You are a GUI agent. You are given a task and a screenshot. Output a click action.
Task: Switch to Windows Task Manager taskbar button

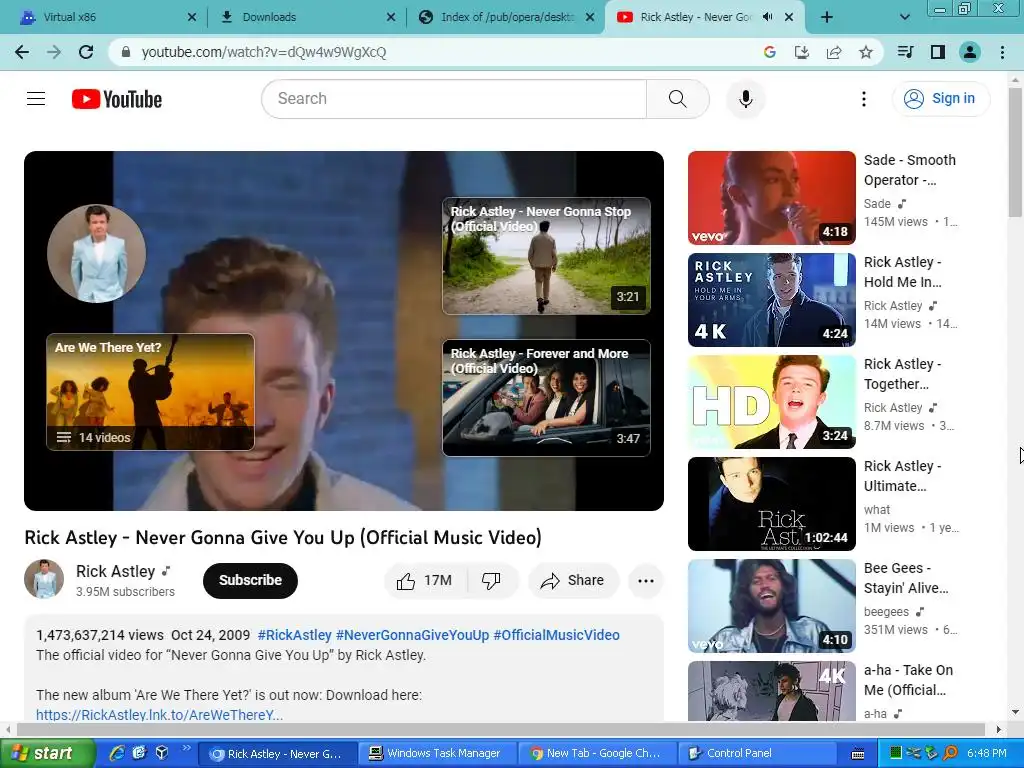[436, 753]
